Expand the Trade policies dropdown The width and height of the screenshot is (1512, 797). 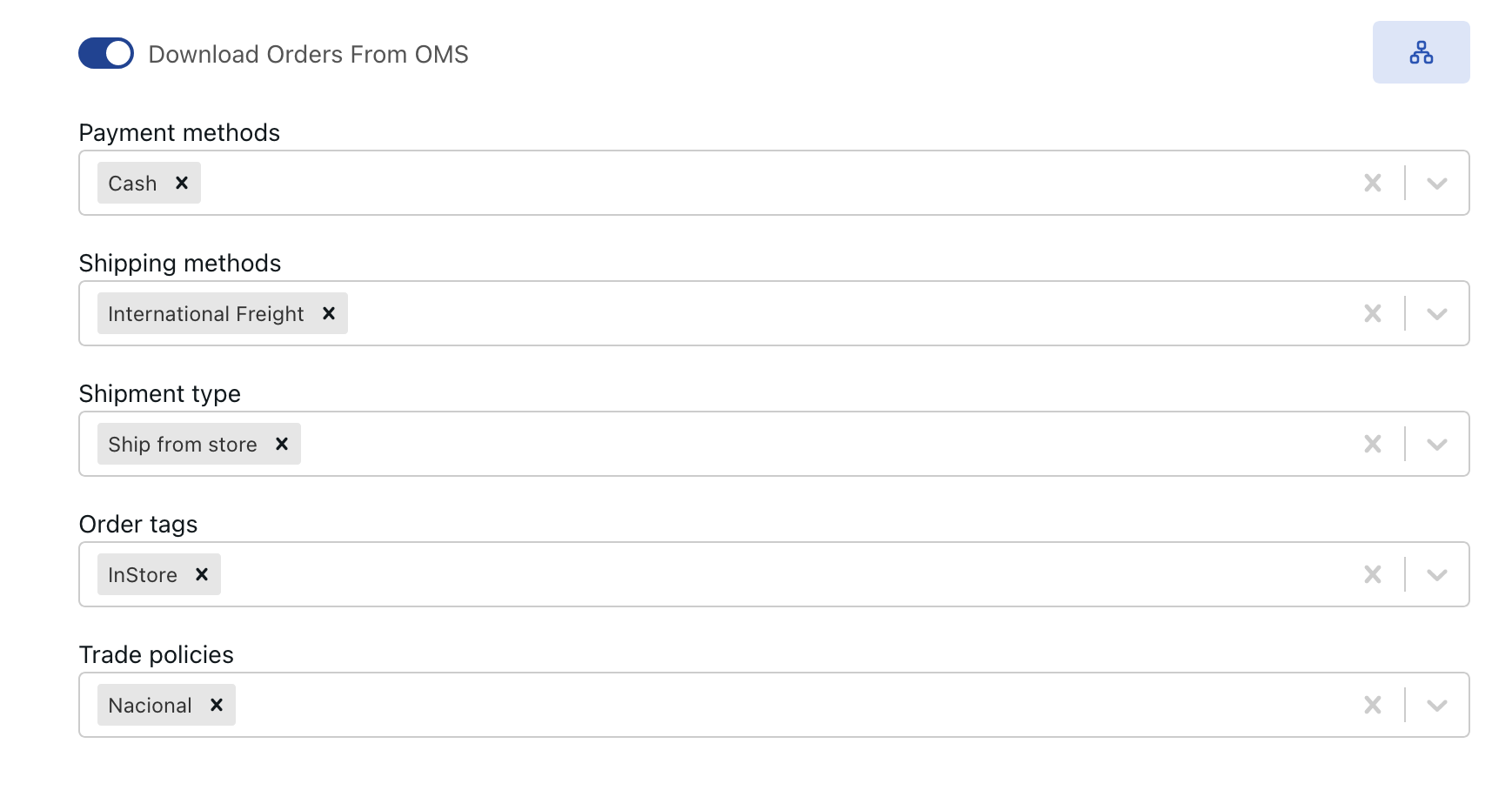point(1437,705)
